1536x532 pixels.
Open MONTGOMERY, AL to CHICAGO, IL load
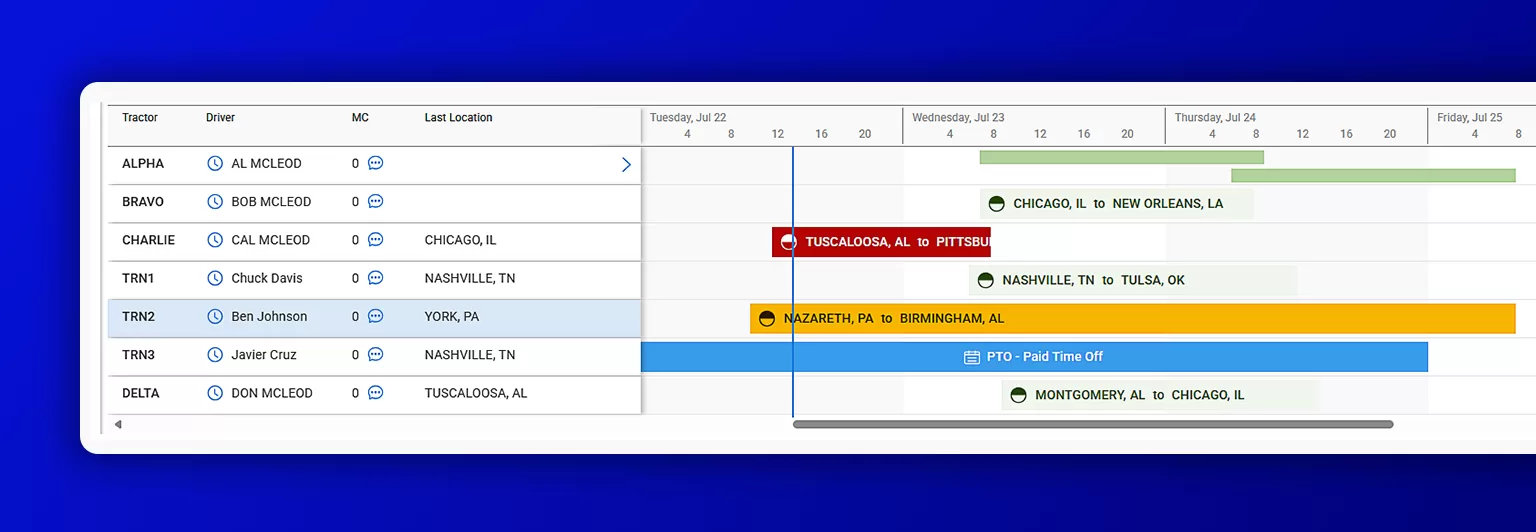(x=1160, y=395)
